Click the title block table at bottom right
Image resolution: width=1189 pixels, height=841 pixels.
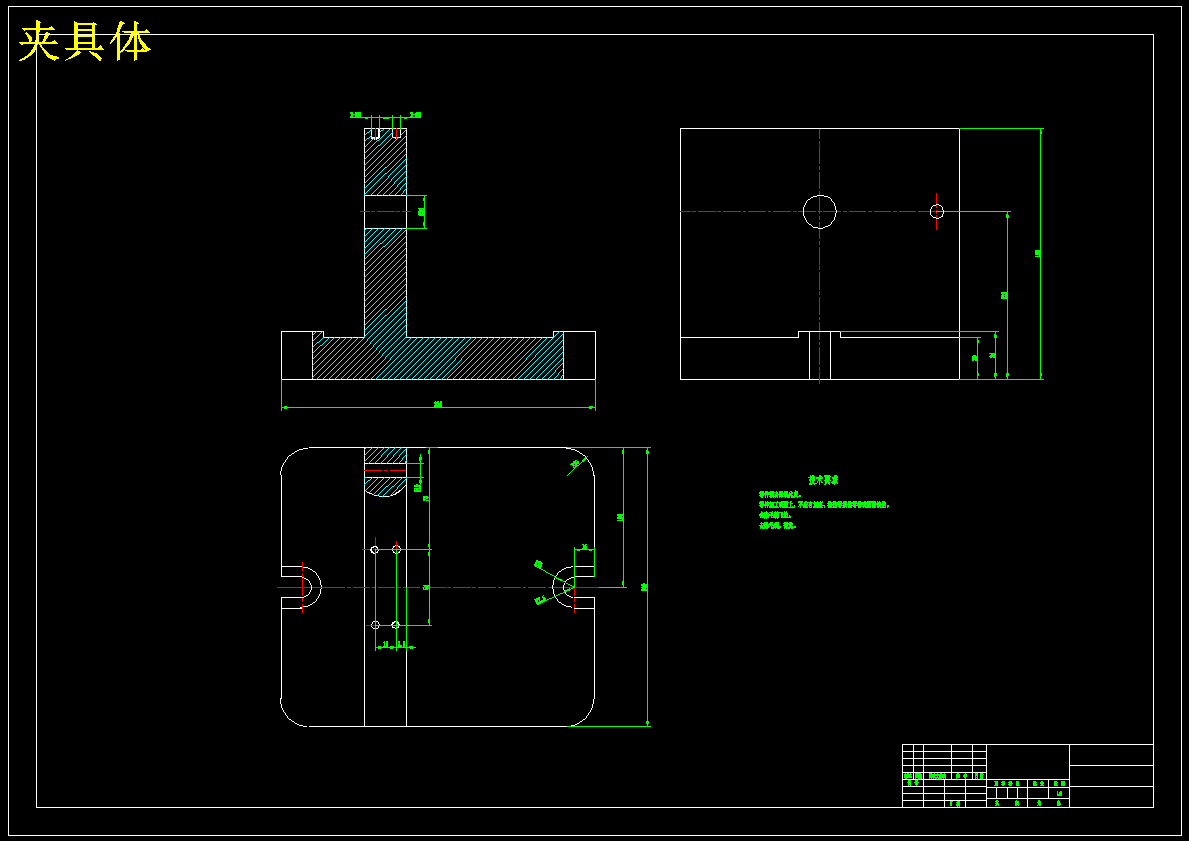coord(1027,776)
